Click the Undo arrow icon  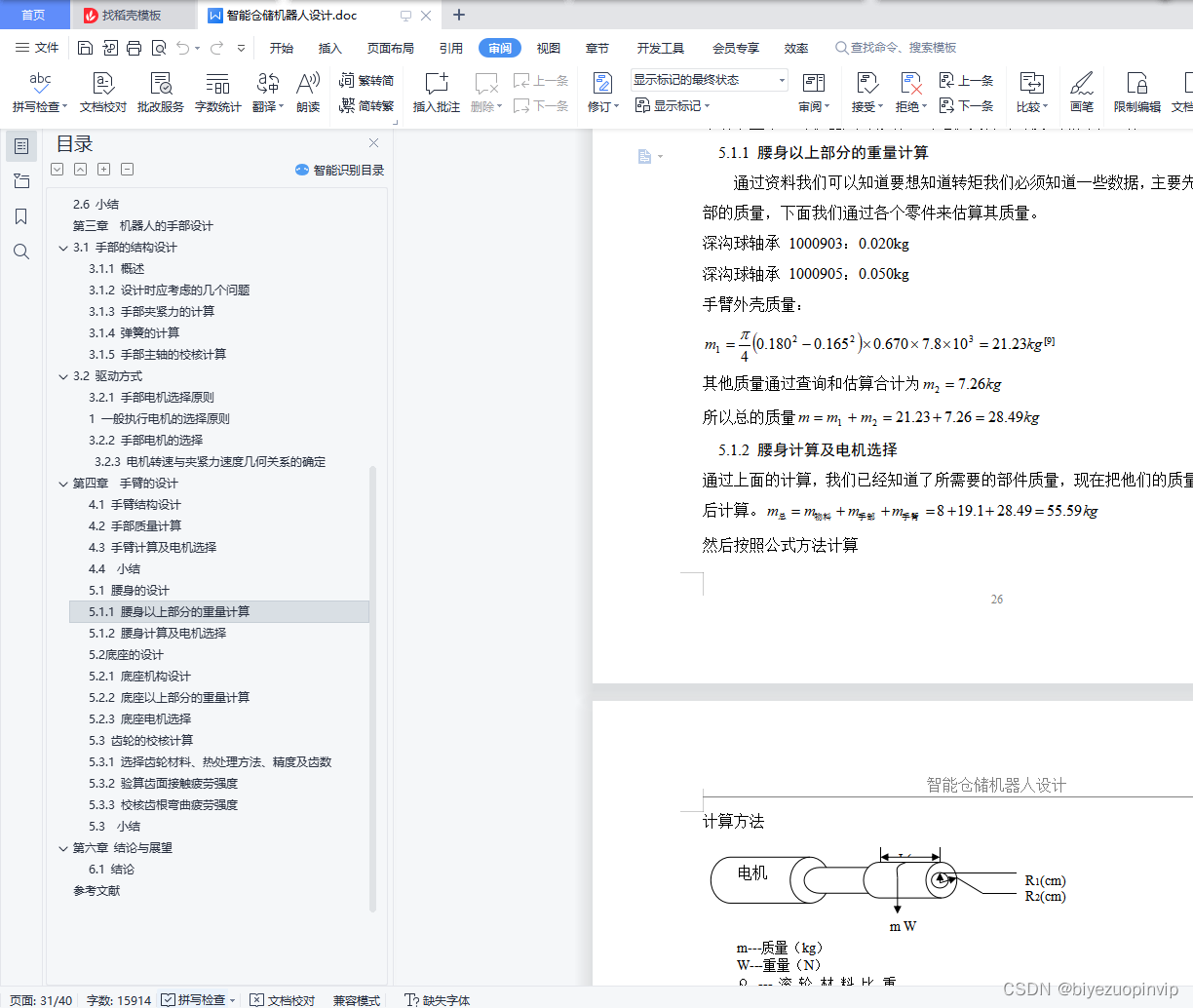pos(183,48)
